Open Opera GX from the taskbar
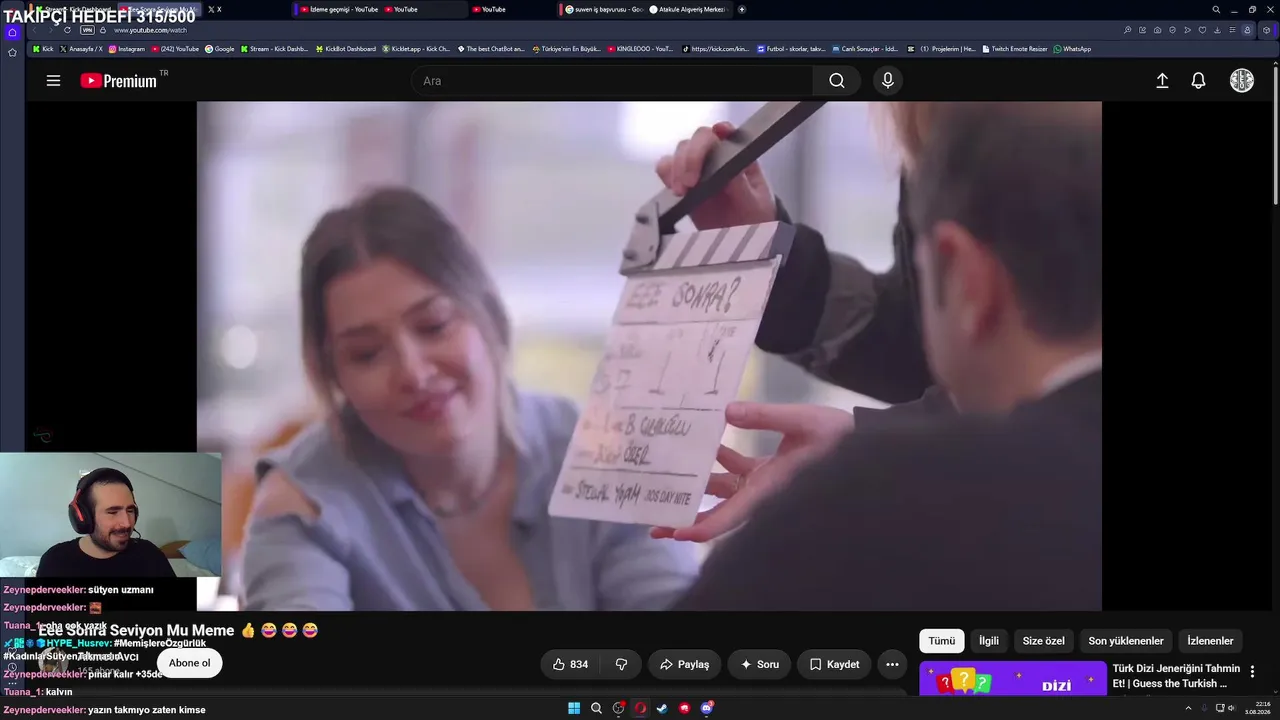 (x=640, y=708)
